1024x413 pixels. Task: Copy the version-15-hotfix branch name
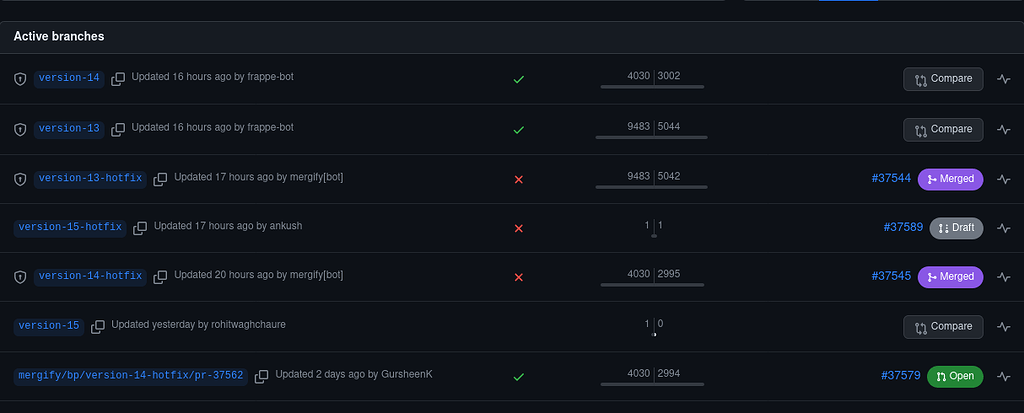click(x=140, y=229)
